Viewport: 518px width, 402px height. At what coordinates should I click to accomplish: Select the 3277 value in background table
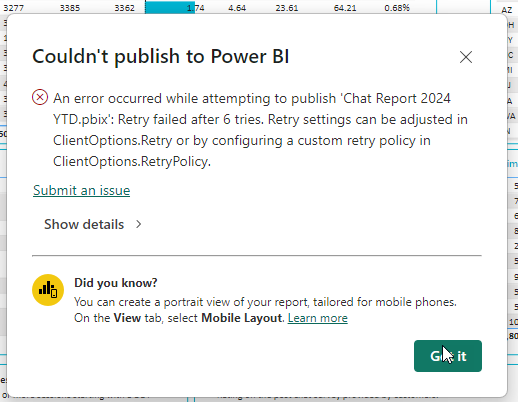click(x=13, y=8)
